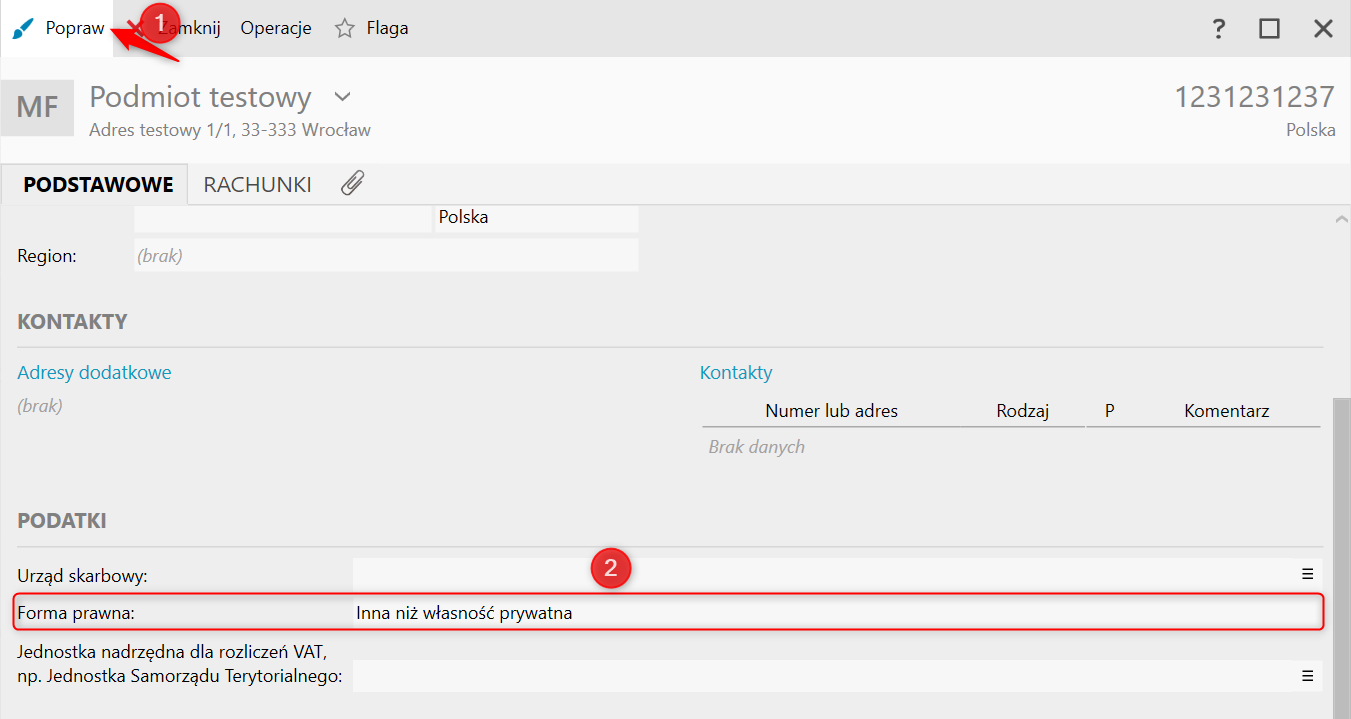Expand the chevron next to Podmiot testowy
This screenshot has height=719, width=1351.
(x=343, y=97)
